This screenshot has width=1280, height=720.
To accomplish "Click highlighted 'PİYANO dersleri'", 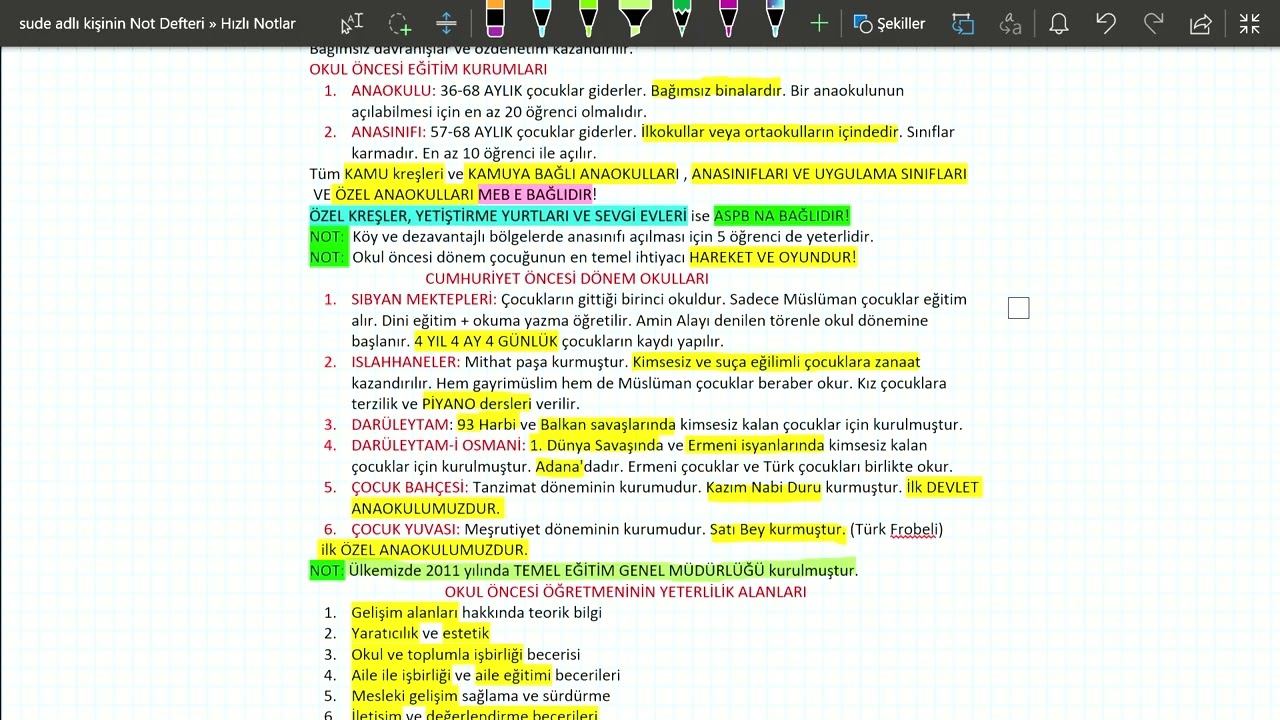I will (477, 404).
